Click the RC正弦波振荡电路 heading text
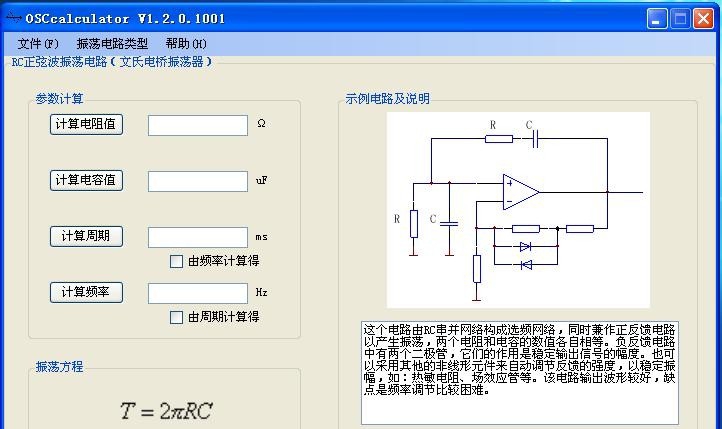The width and height of the screenshot is (722, 429). coord(111,62)
